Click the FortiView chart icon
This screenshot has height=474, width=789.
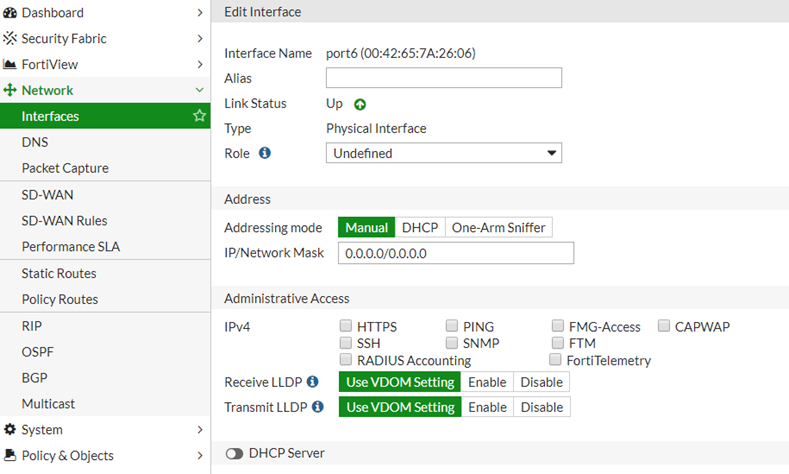coord(10,65)
